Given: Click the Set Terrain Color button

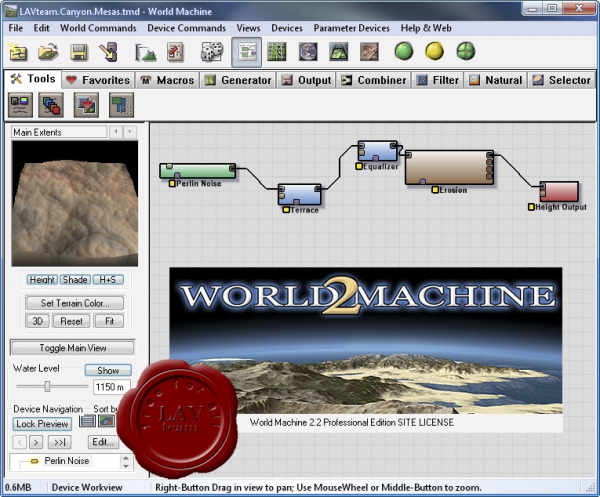Looking at the screenshot, I should click(75, 303).
